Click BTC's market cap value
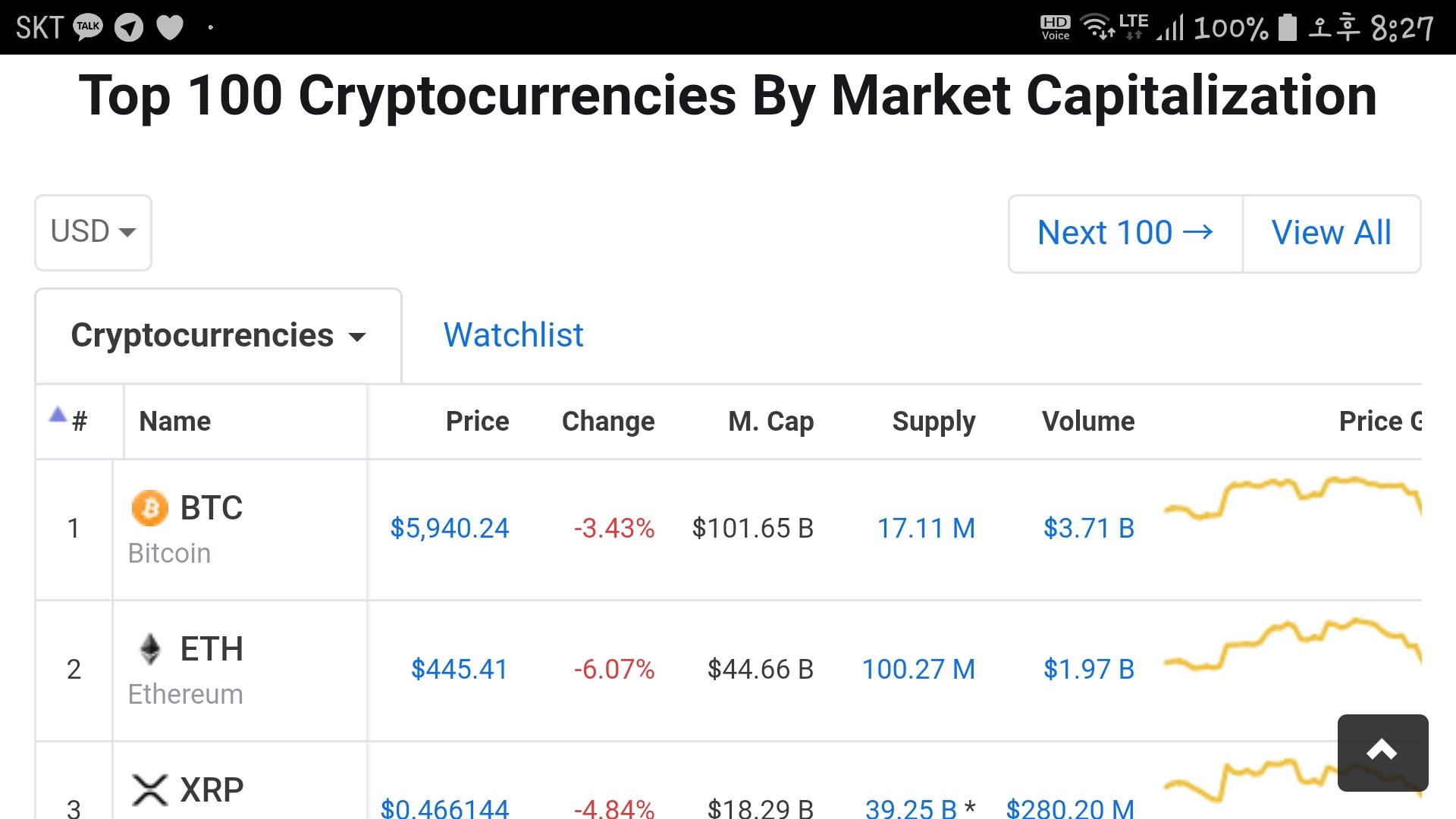This screenshot has height=819, width=1456. tap(754, 529)
